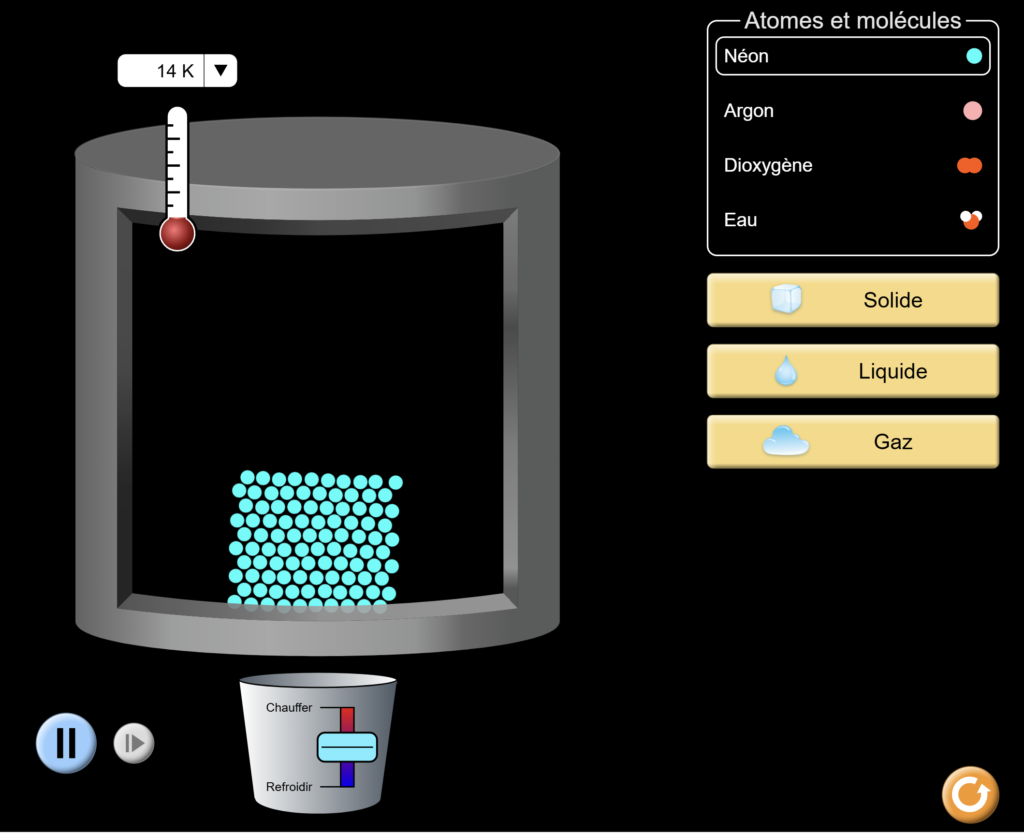Viewport: 1024px width, 834px height.
Task: Pause the simulation with the pause button
Action: point(66,743)
